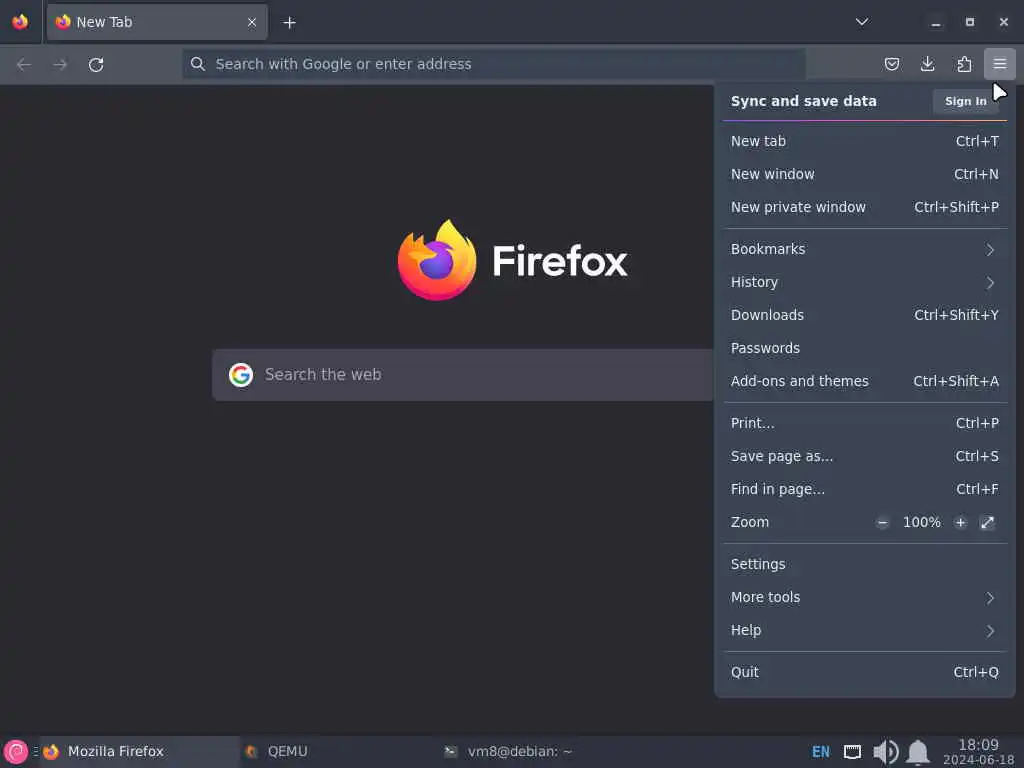The image size is (1024, 768).
Task: Open the notifications bell icon
Action: (x=918, y=752)
